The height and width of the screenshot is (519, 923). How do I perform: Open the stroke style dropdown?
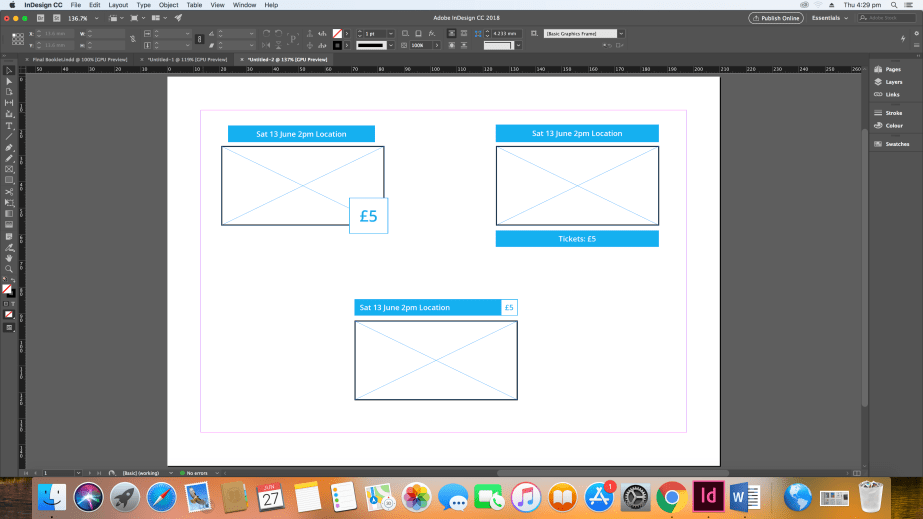[390, 45]
